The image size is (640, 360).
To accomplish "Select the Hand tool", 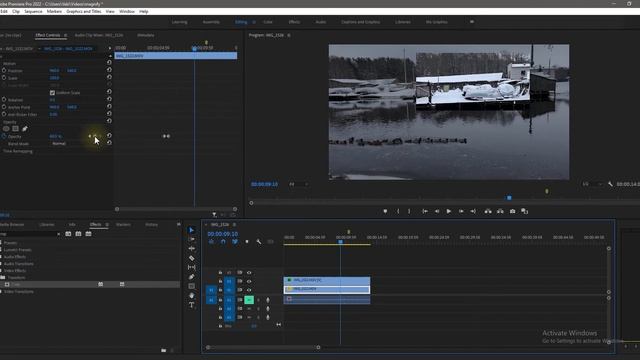I will [191, 296].
